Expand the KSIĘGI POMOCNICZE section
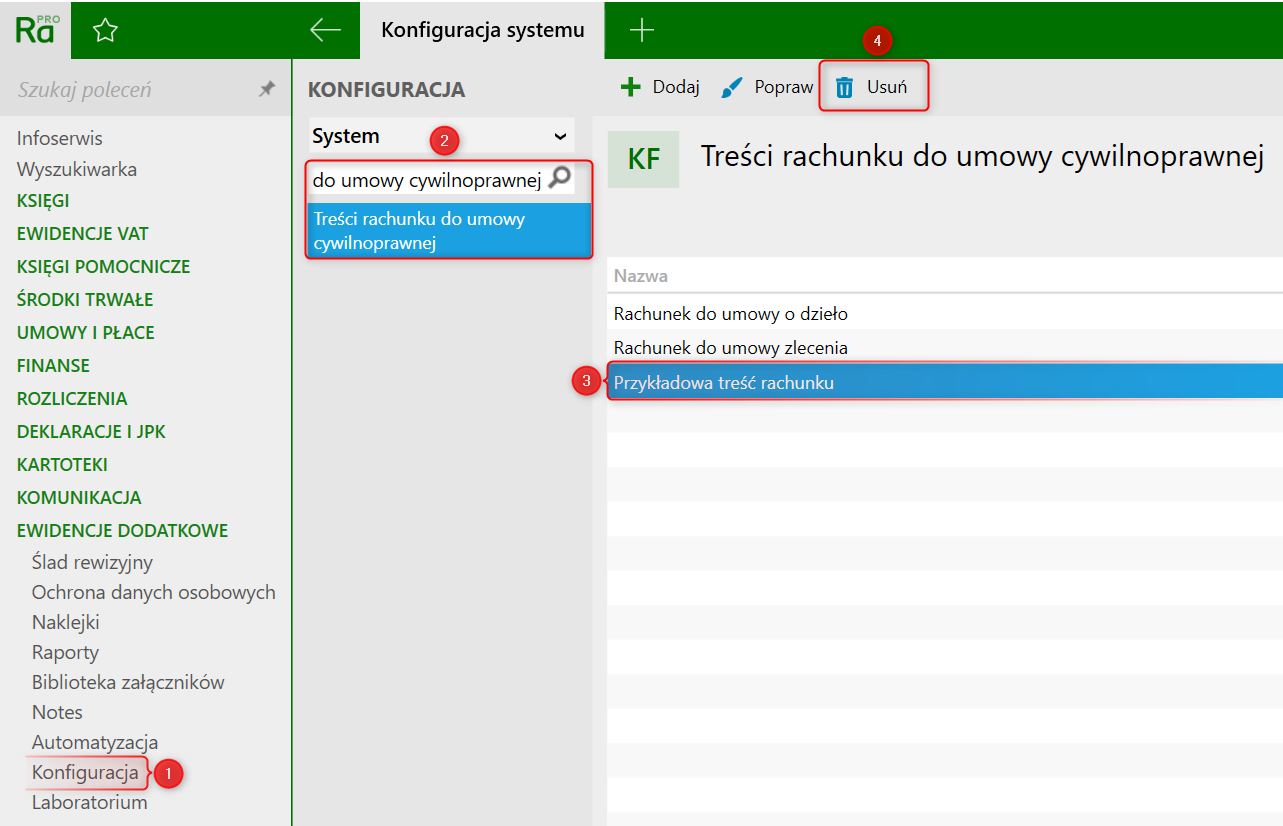This screenshot has width=1283, height=826. 104,267
